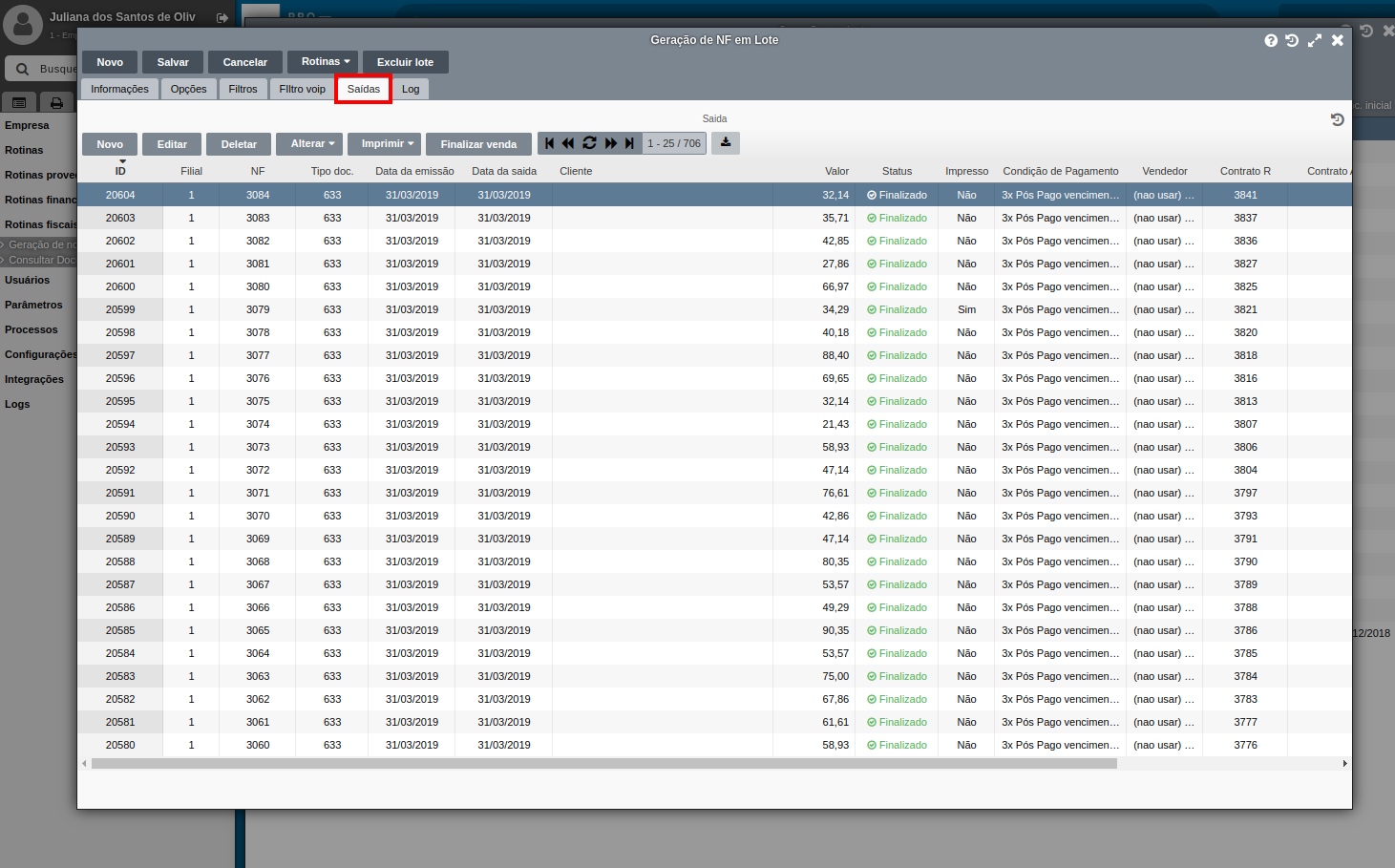Open the Log tab

411,89
